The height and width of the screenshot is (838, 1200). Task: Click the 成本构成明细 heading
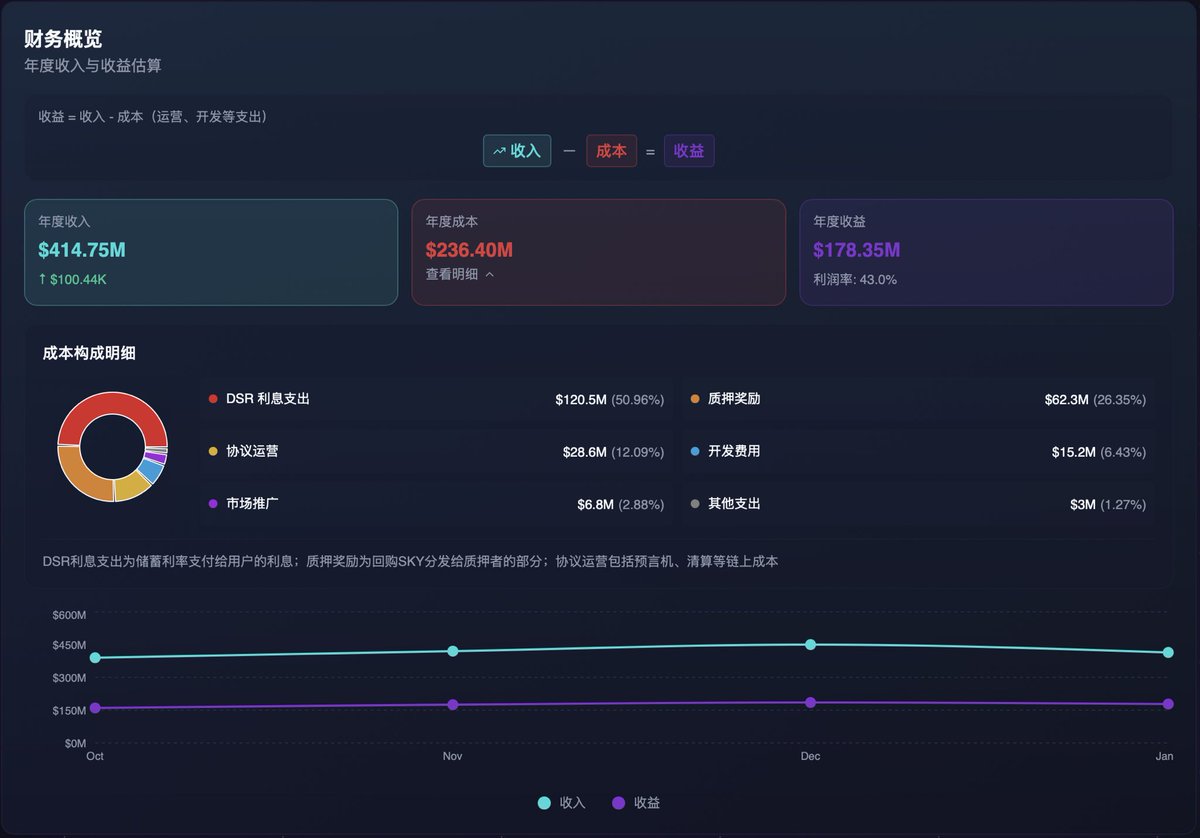(89, 353)
